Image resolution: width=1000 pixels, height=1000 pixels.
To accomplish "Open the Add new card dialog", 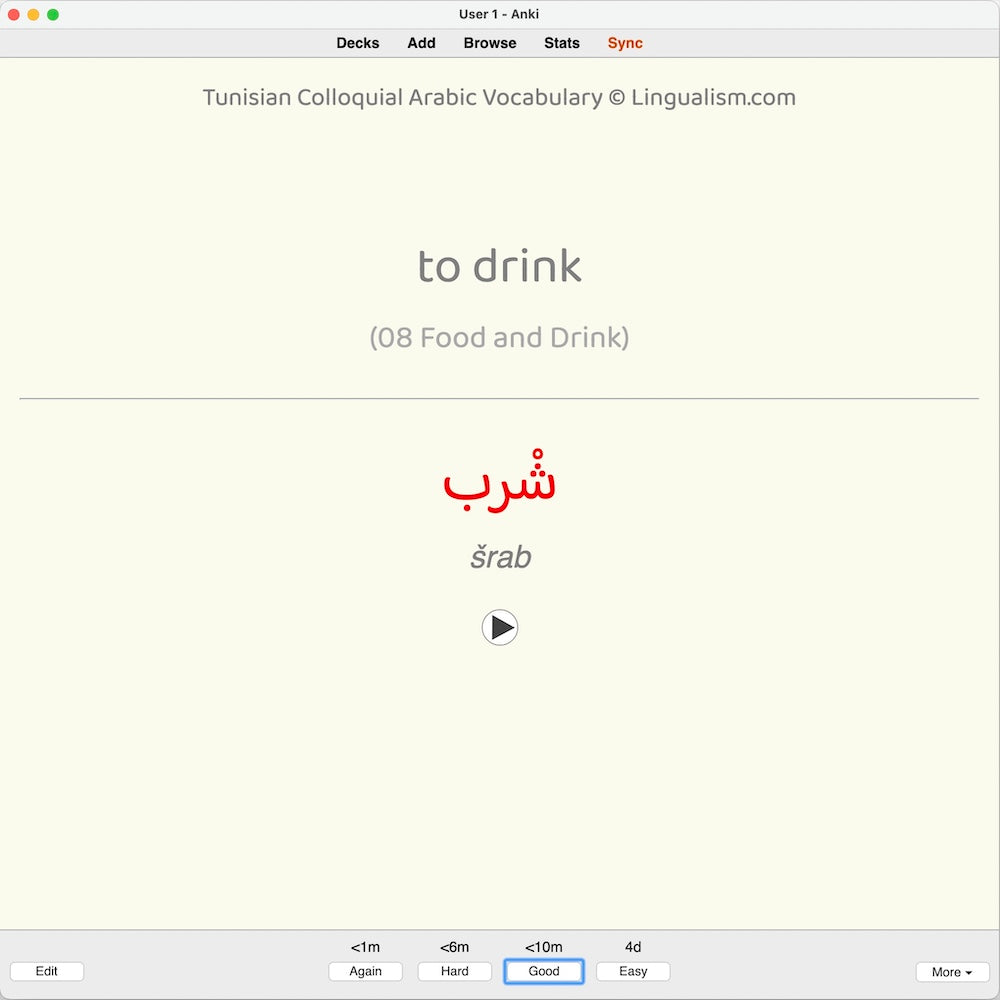I will pyautogui.click(x=421, y=43).
